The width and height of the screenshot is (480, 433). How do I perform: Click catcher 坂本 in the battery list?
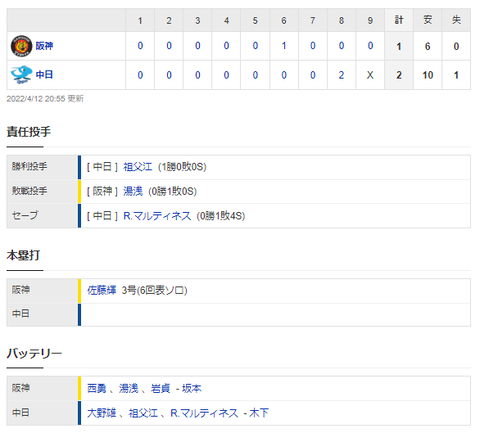192,388
